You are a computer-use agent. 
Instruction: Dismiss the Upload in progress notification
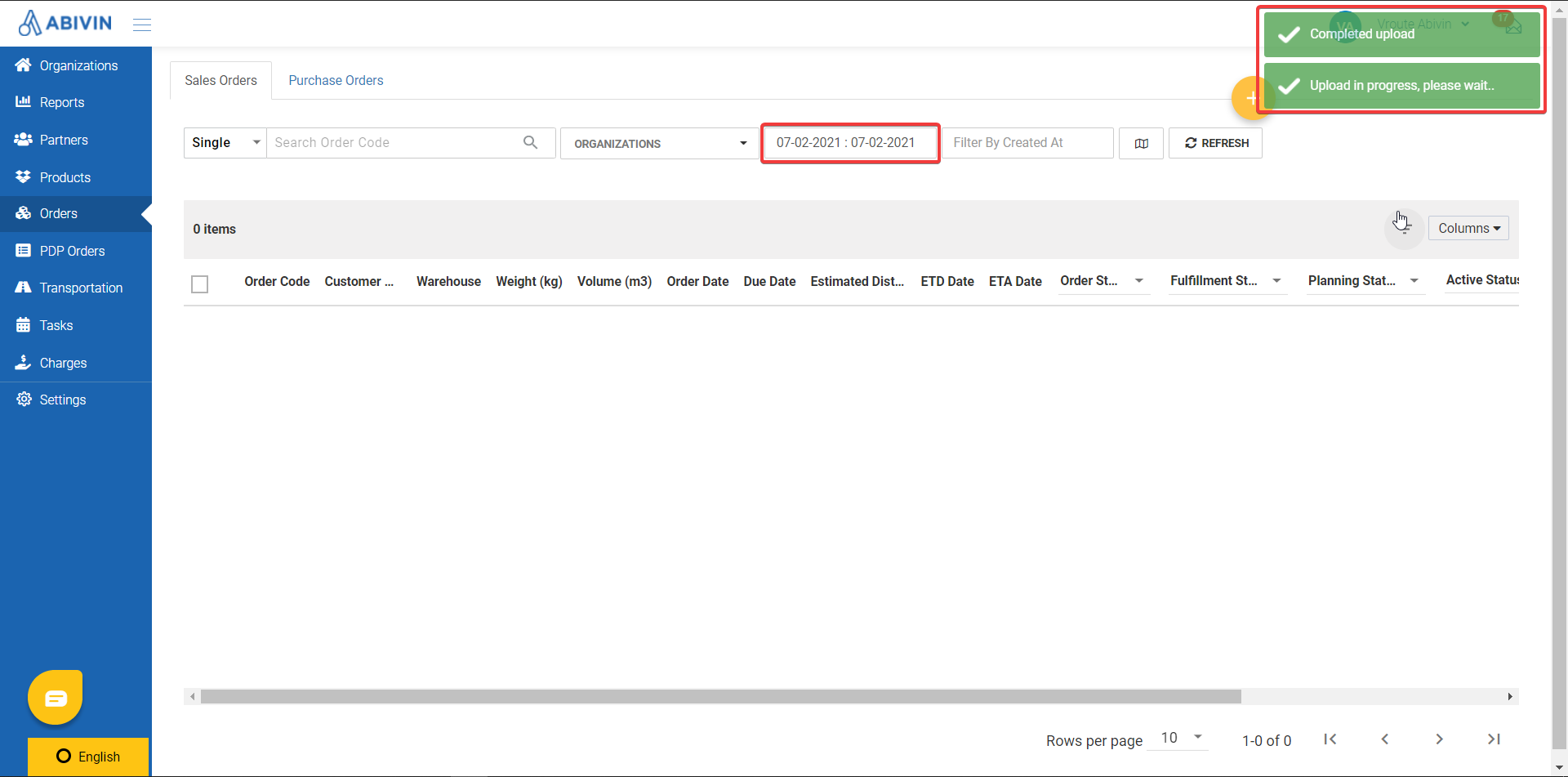click(x=1401, y=86)
